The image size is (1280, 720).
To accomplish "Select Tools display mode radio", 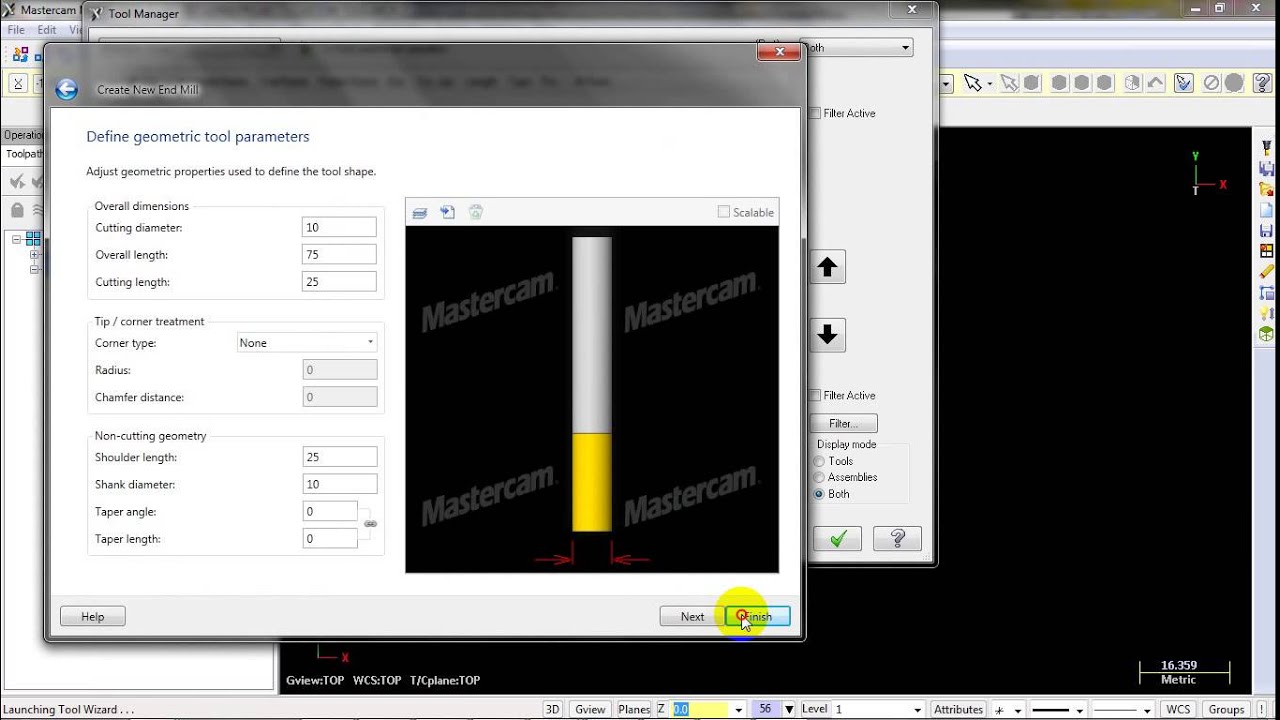I will point(819,461).
